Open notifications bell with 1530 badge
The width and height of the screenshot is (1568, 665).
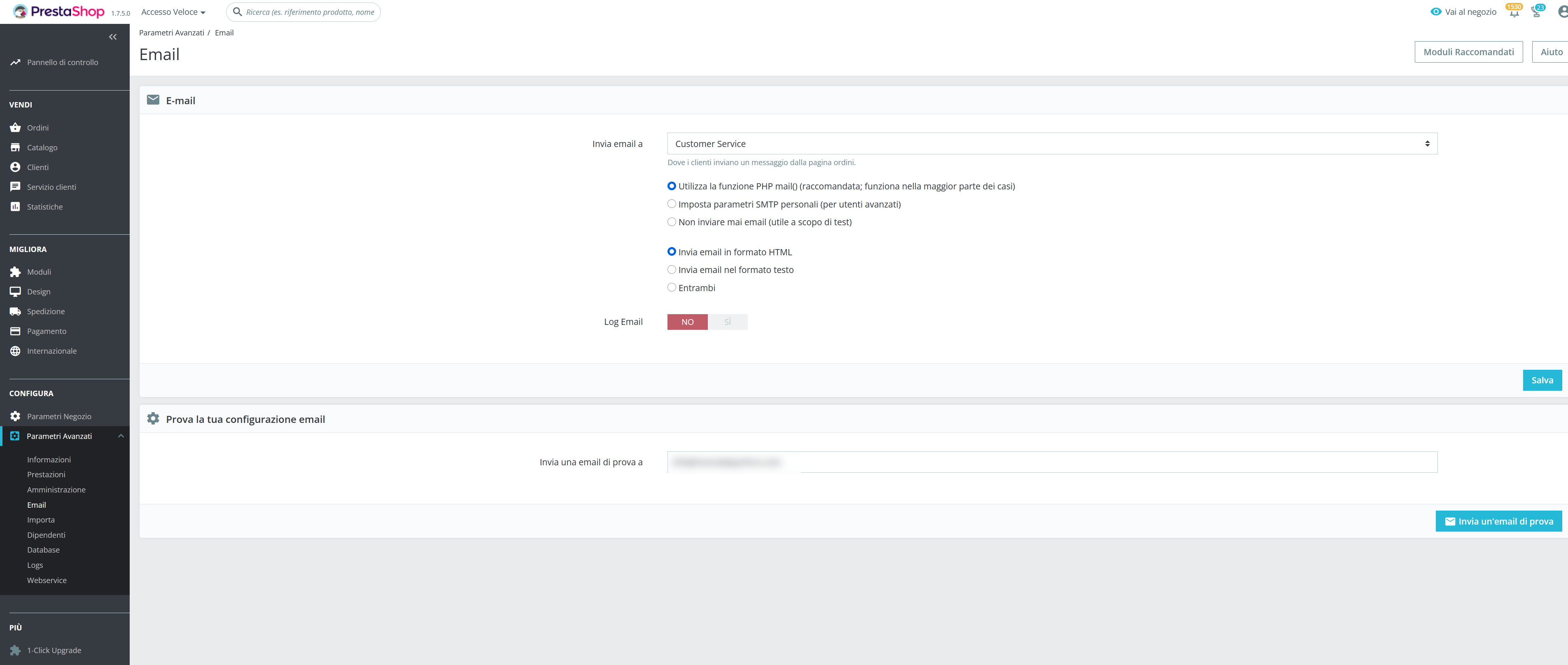point(1514,11)
